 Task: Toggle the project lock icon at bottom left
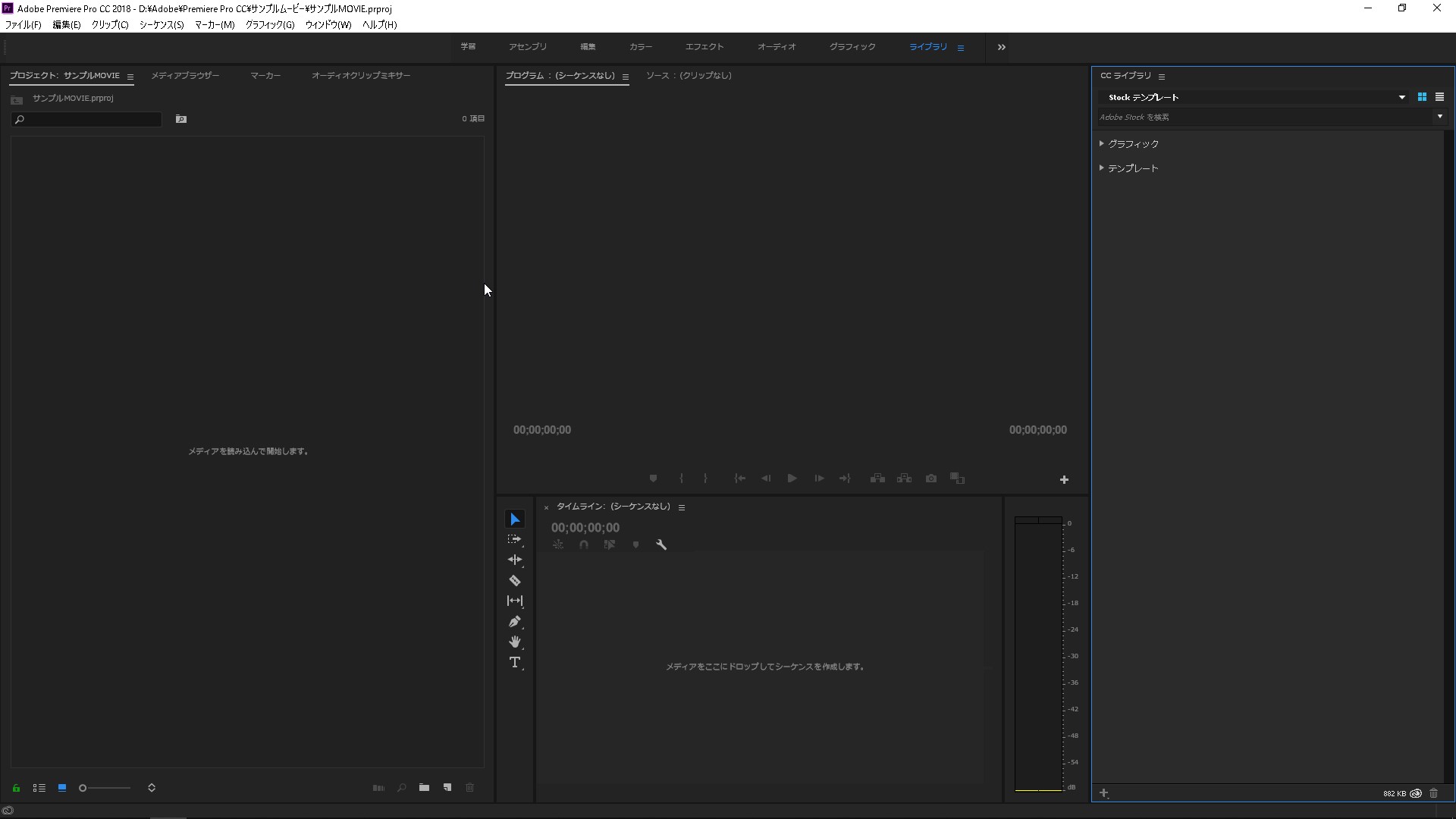14,788
